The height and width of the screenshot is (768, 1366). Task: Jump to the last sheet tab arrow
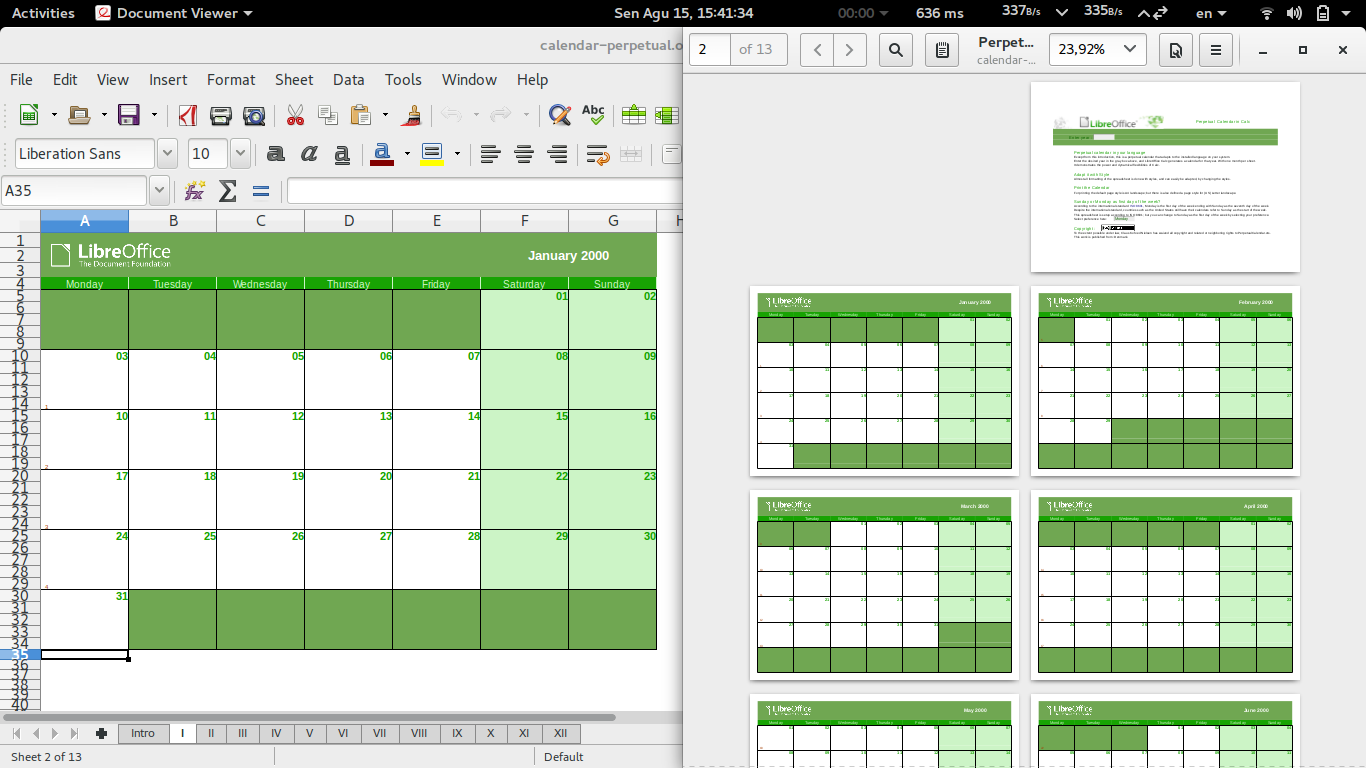pyautogui.click(x=74, y=733)
